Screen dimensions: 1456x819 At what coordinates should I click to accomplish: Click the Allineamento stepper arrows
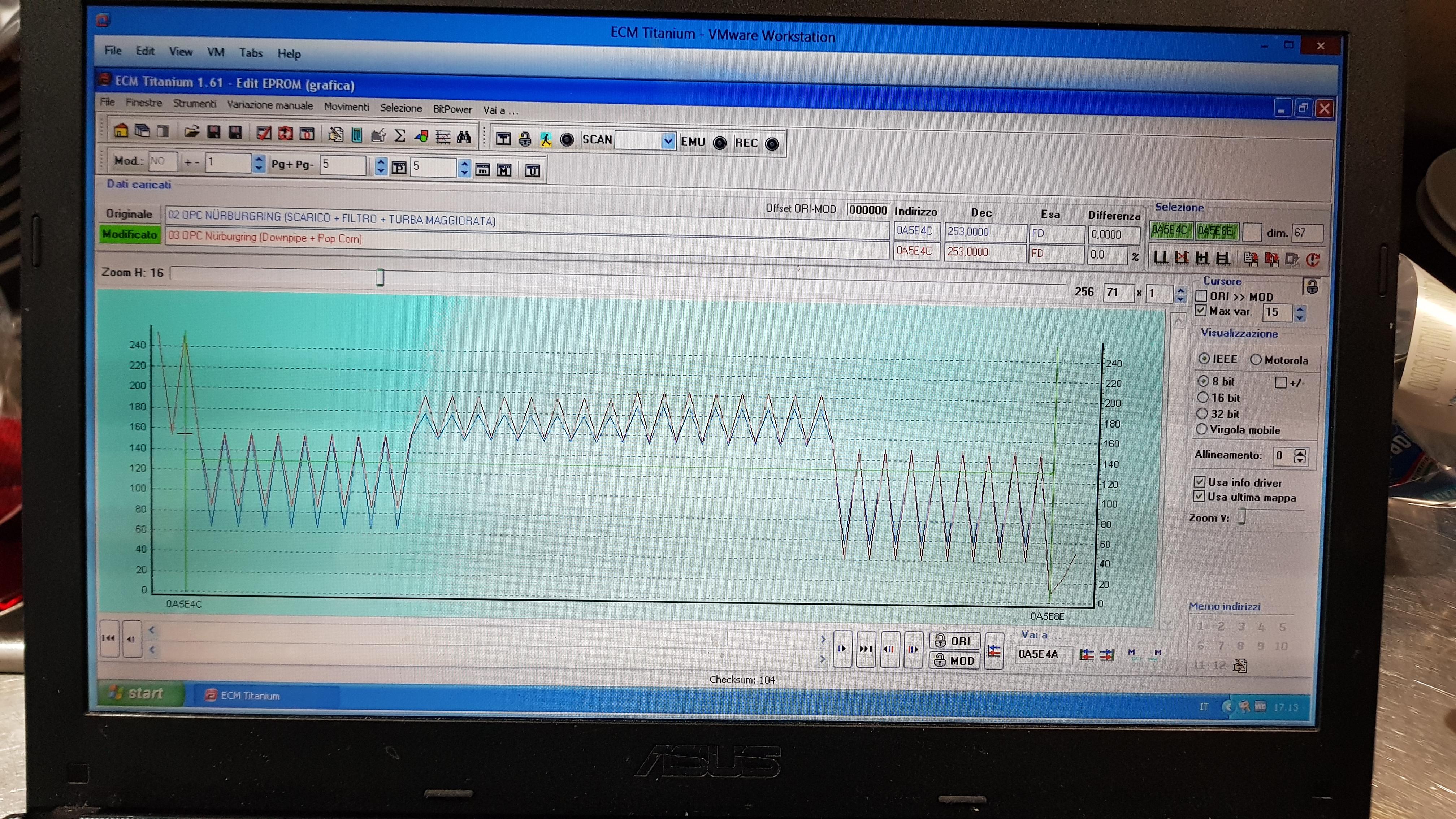click(x=1300, y=456)
